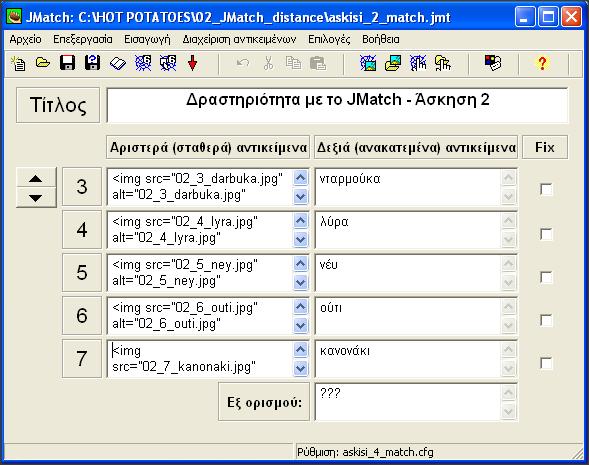Click up arrow of outi left field
This screenshot has width=589, height=465.
click(x=301, y=307)
